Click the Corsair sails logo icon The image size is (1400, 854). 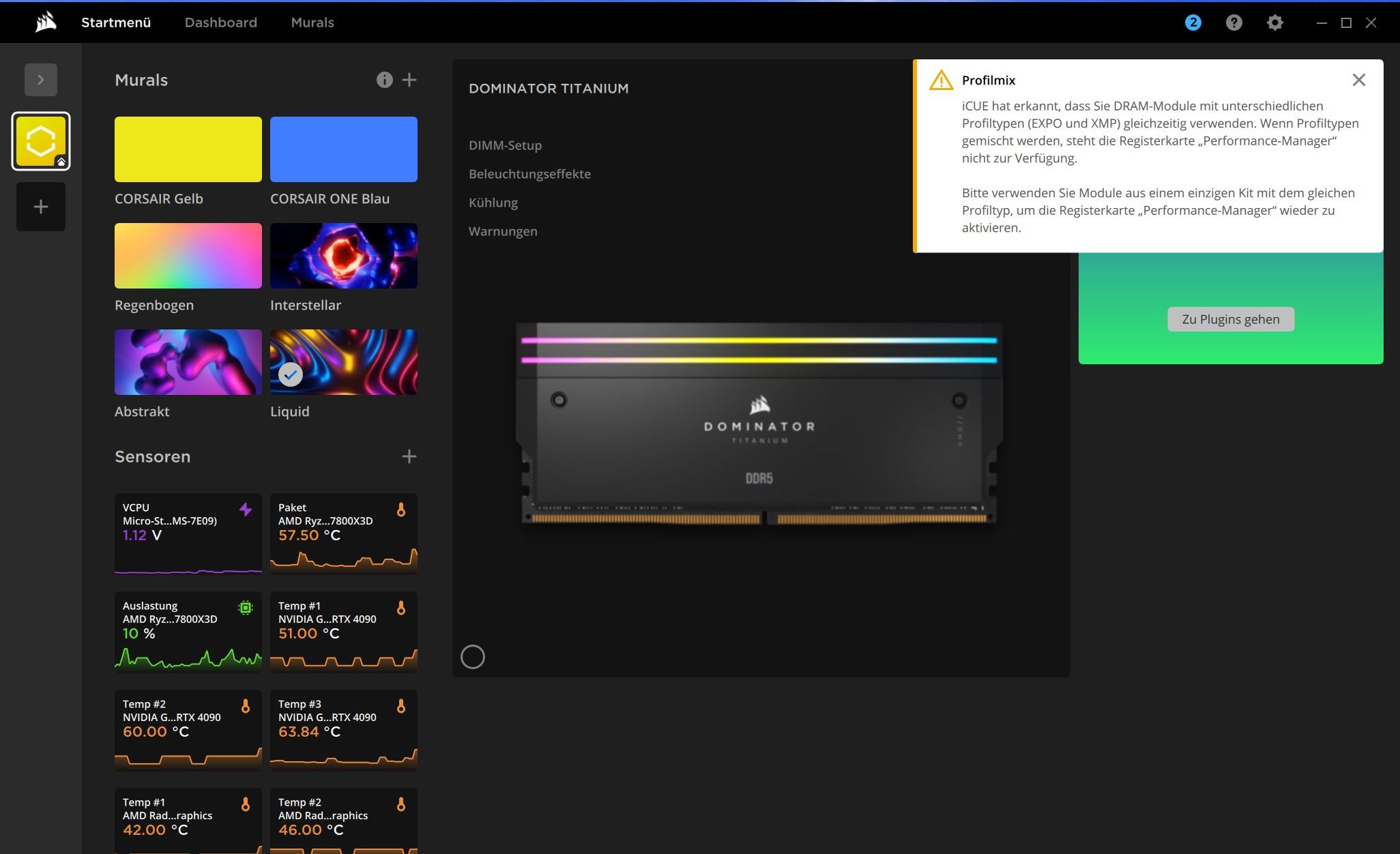(46, 23)
